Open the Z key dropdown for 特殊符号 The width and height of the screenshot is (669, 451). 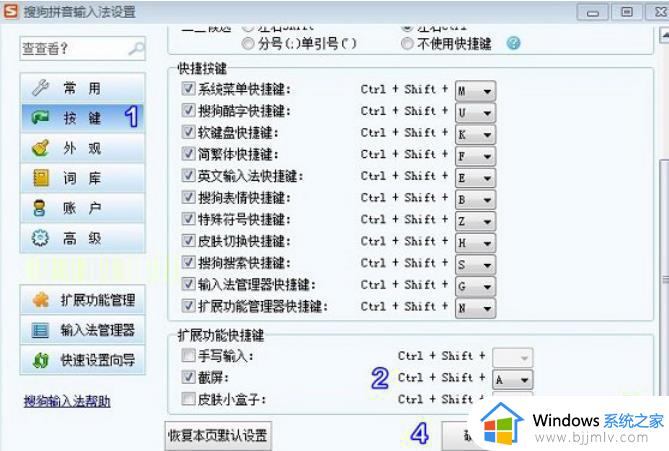[475, 221]
